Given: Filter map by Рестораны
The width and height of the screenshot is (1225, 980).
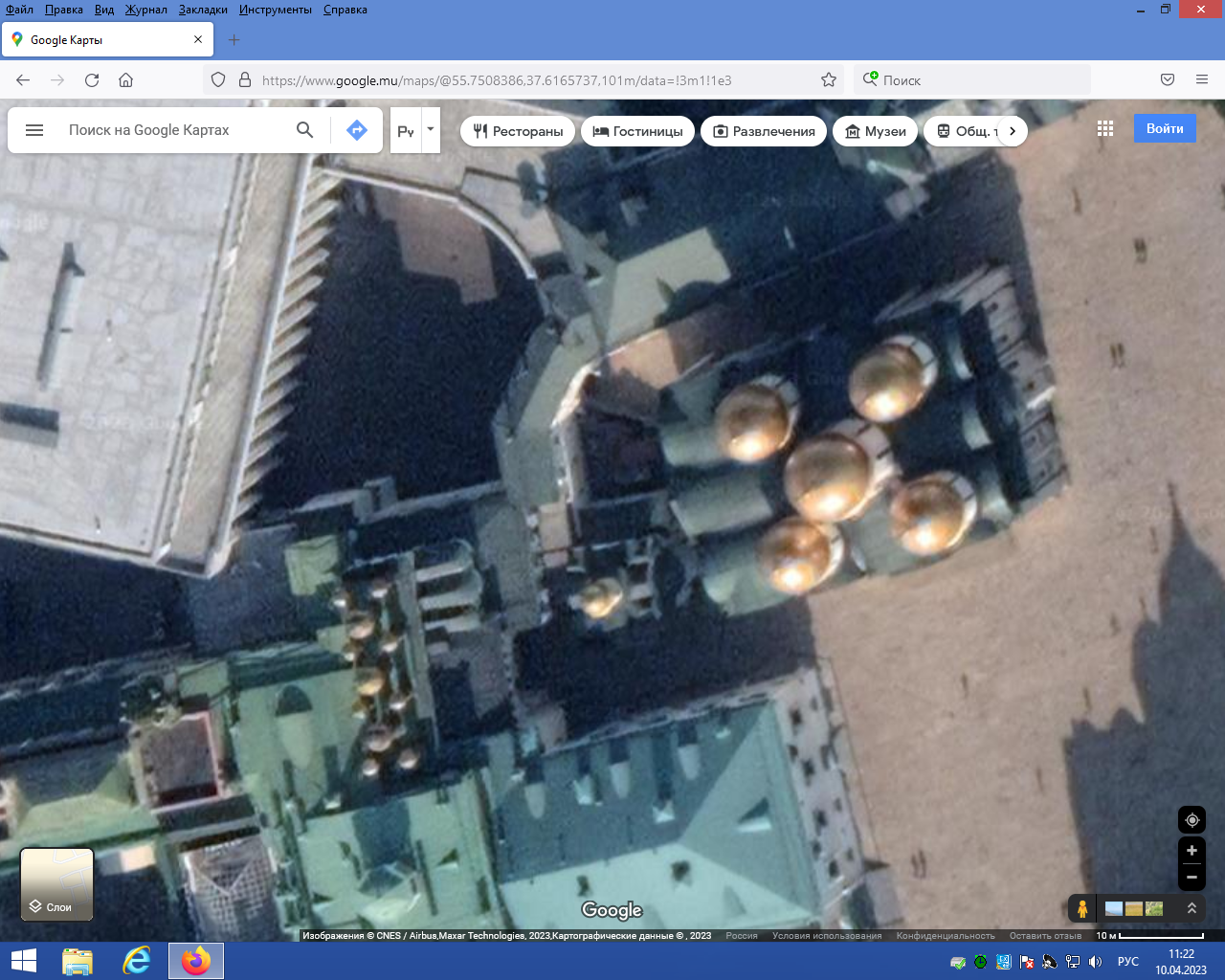Looking at the screenshot, I should 518,131.
